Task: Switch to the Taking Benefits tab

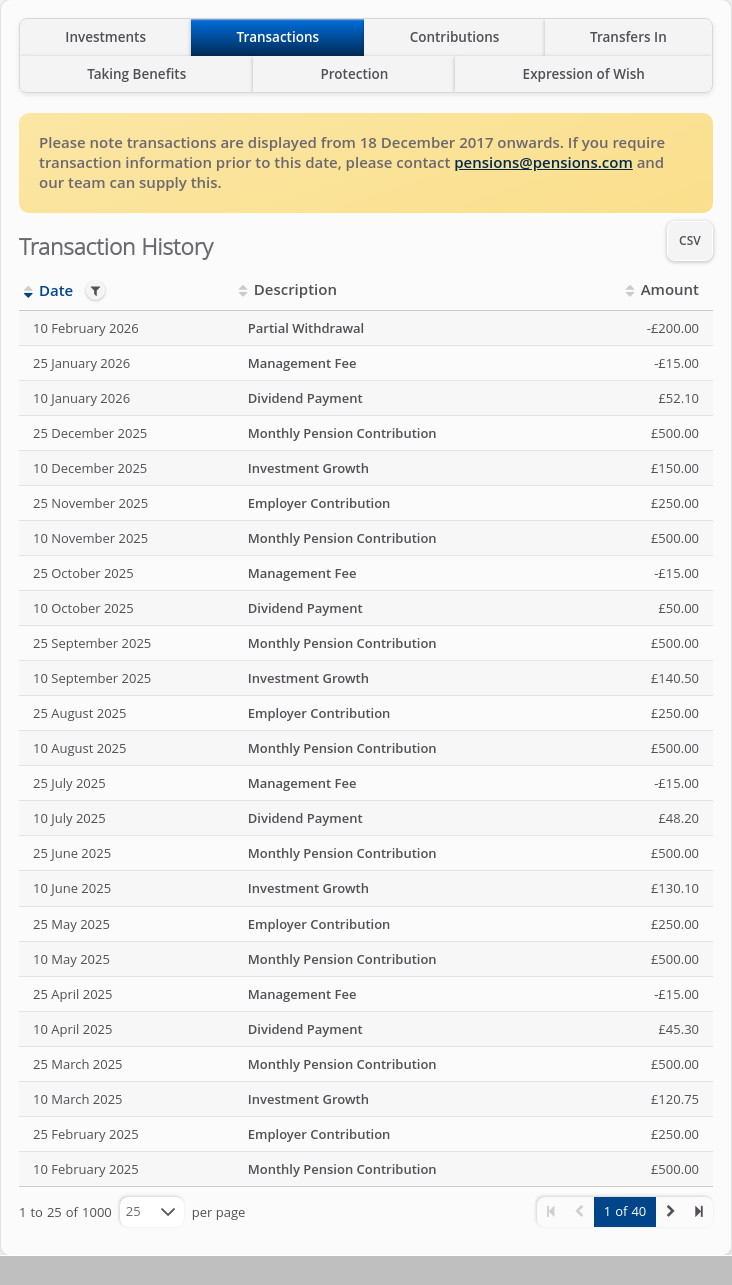Action: (136, 74)
